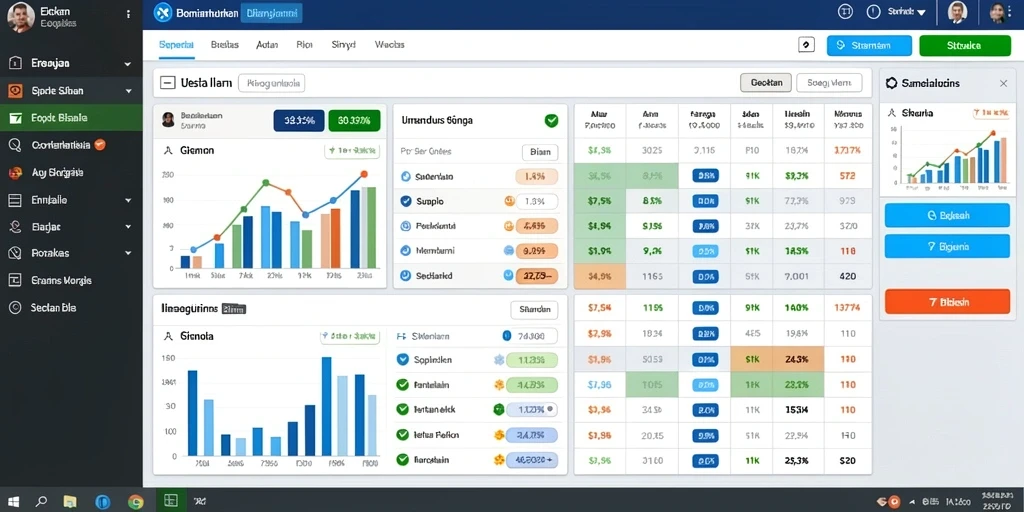1024x512 pixels.
Task: Click the Sectan Ble sidebar icon
Action: coord(15,307)
